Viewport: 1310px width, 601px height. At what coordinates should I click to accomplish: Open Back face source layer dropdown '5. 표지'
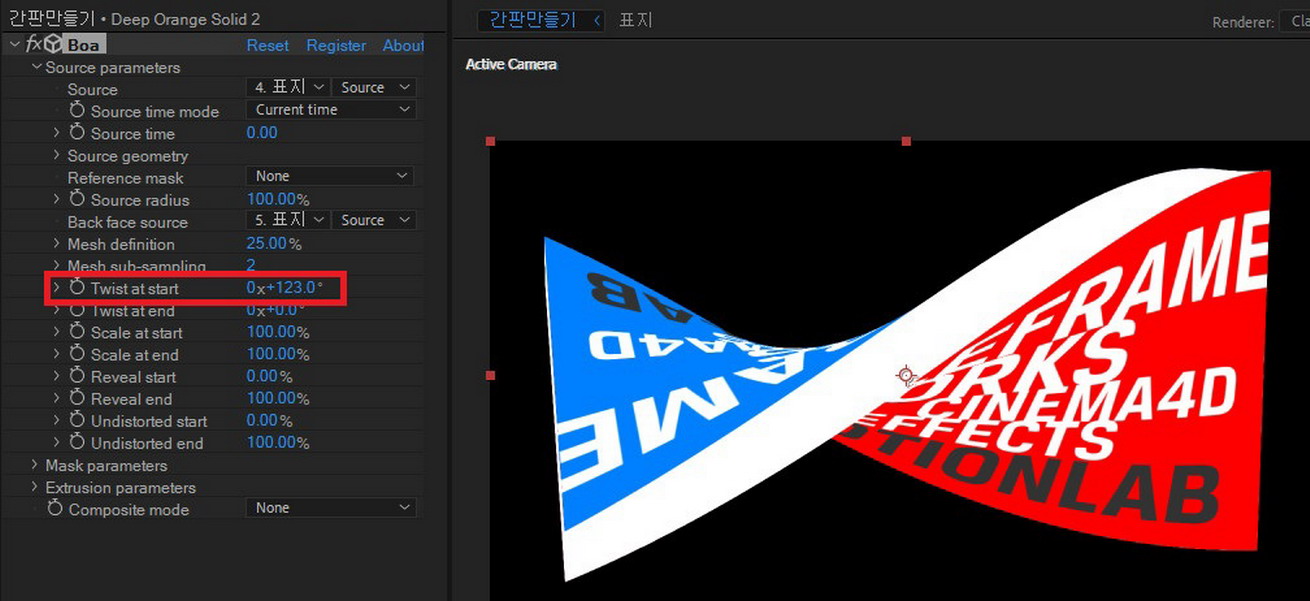click(x=288, y=220)
